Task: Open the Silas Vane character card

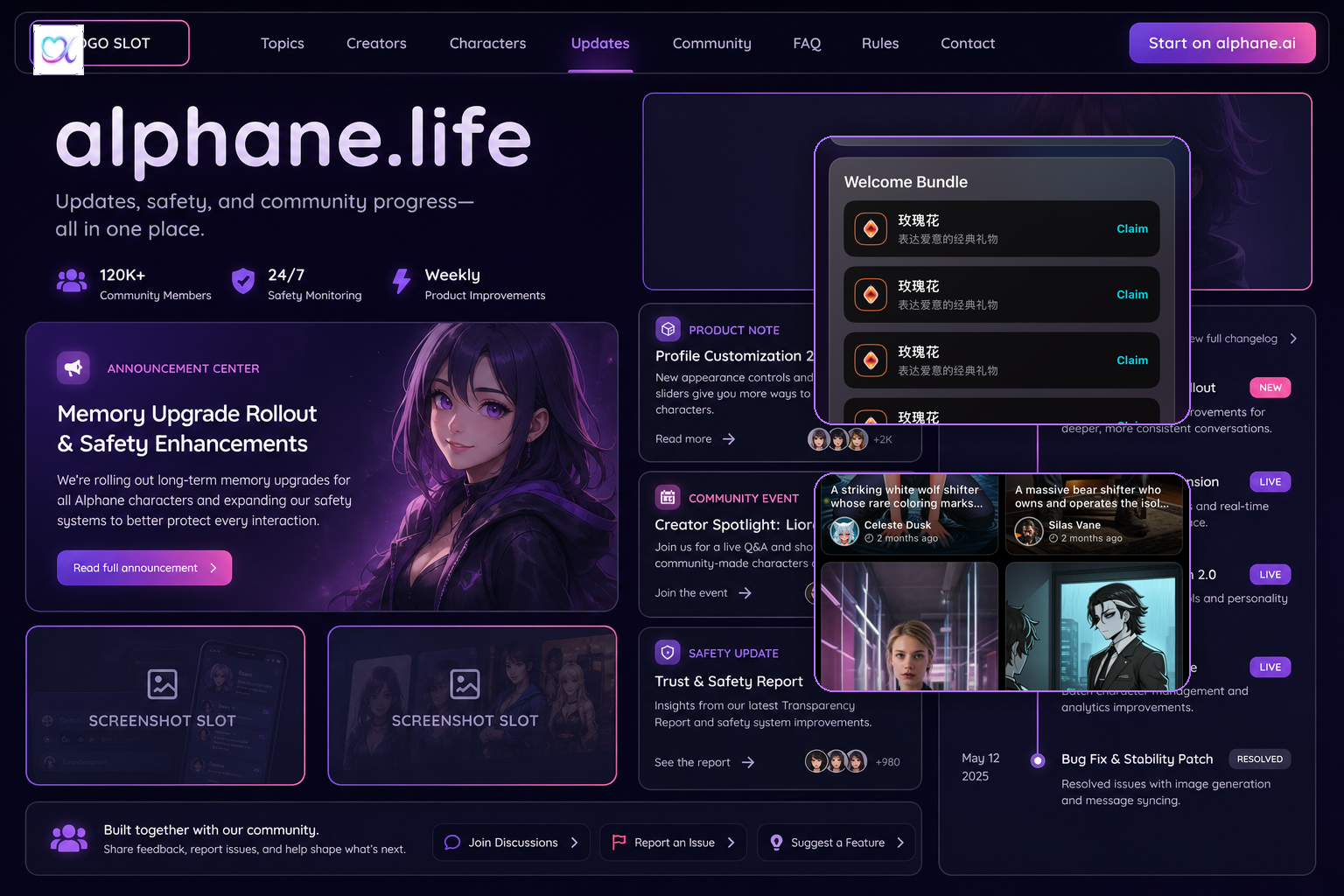Action: pos(1094,514)
